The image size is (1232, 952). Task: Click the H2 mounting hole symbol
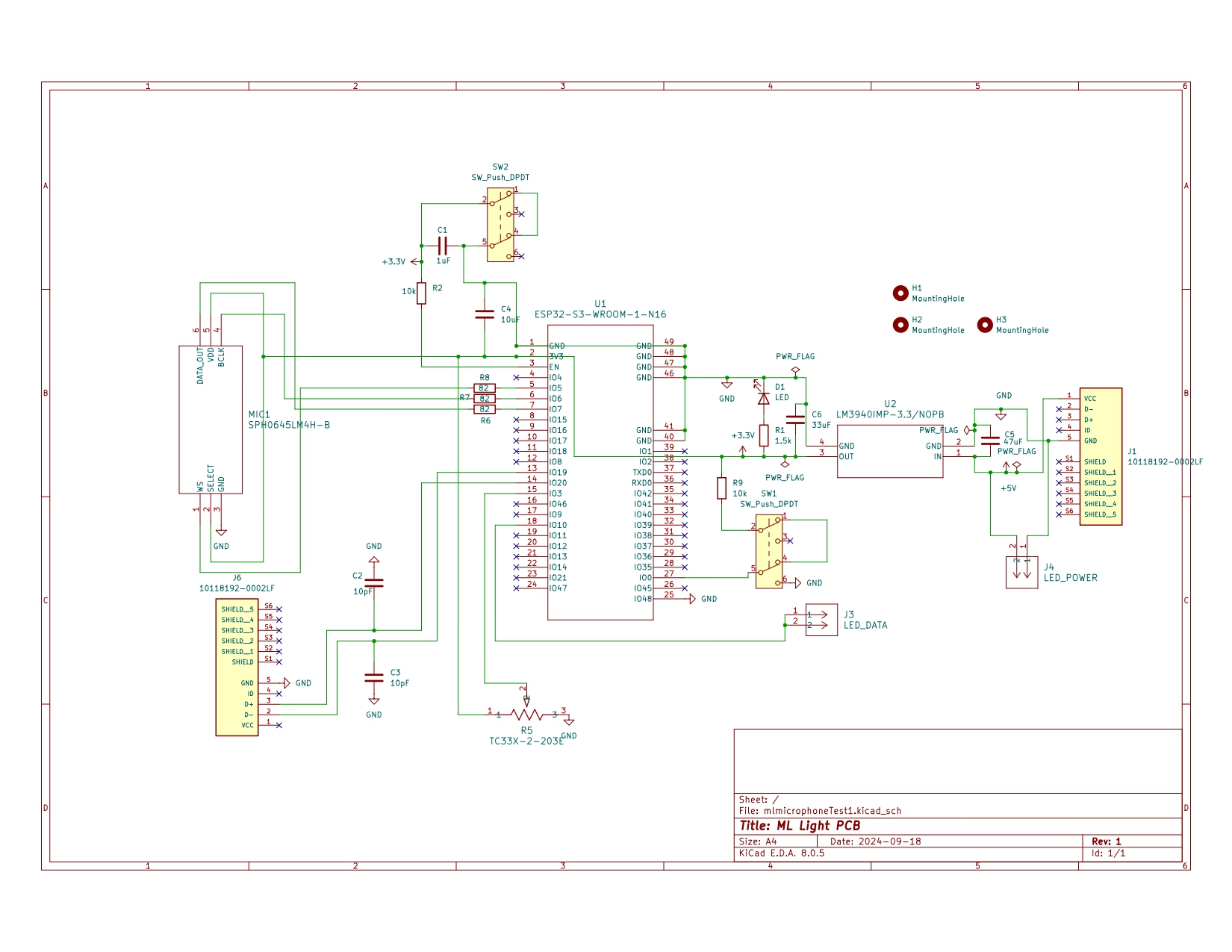[900, 325]
